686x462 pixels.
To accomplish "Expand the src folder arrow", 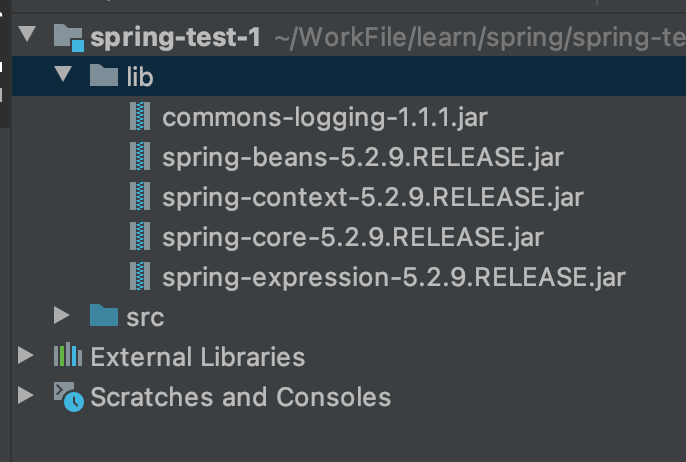I will pyautogui.click(x=63, y=317).
